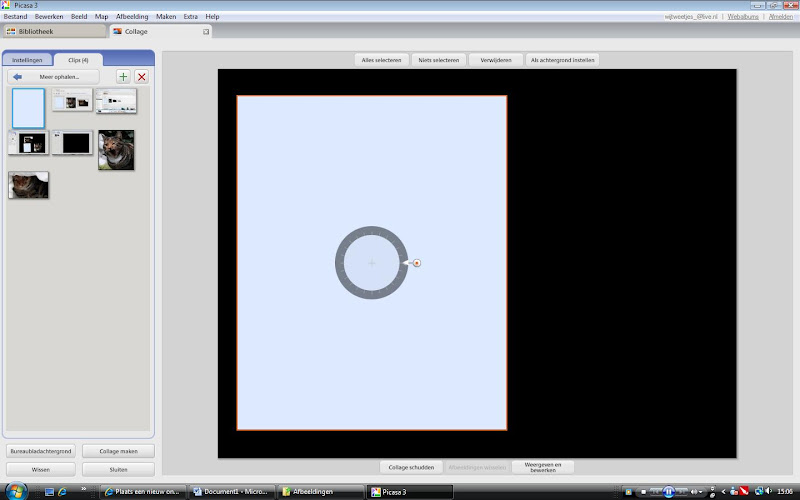
Task: Click the Meer ophalen... button
Action: pos(53,77)
